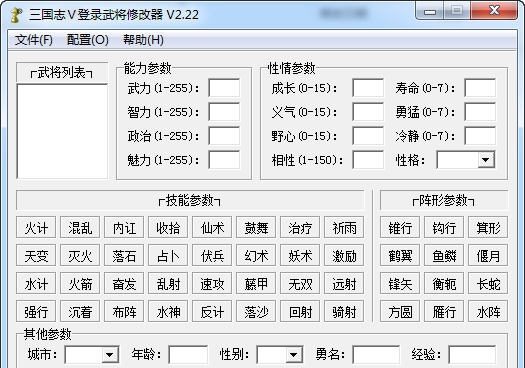Select the 乱射 skill button
The image size is (525, 368).
(x=168, y=284)
